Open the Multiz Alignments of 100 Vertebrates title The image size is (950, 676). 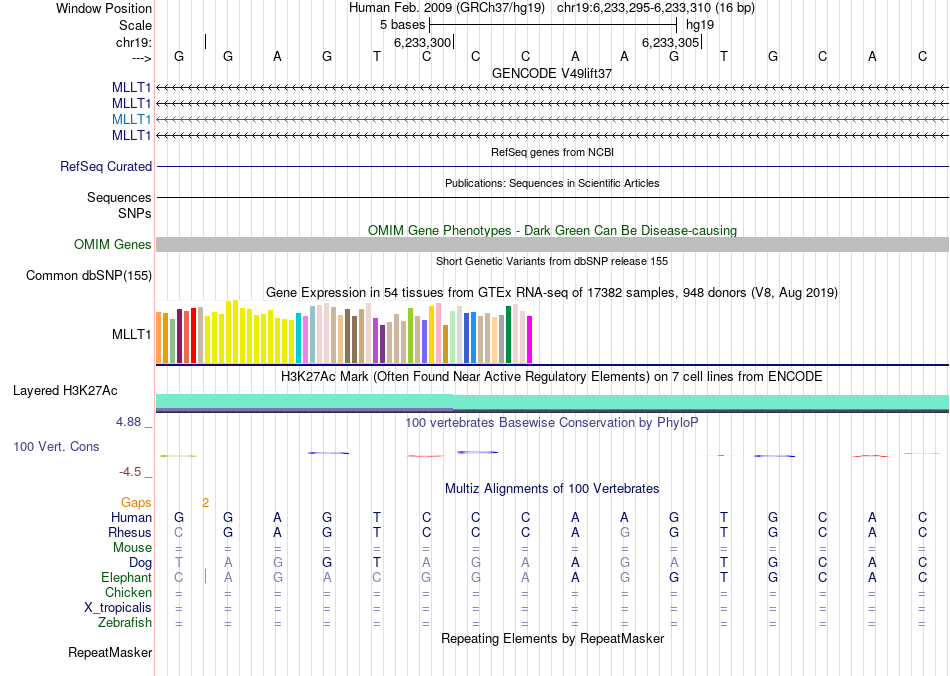[552, 489]
